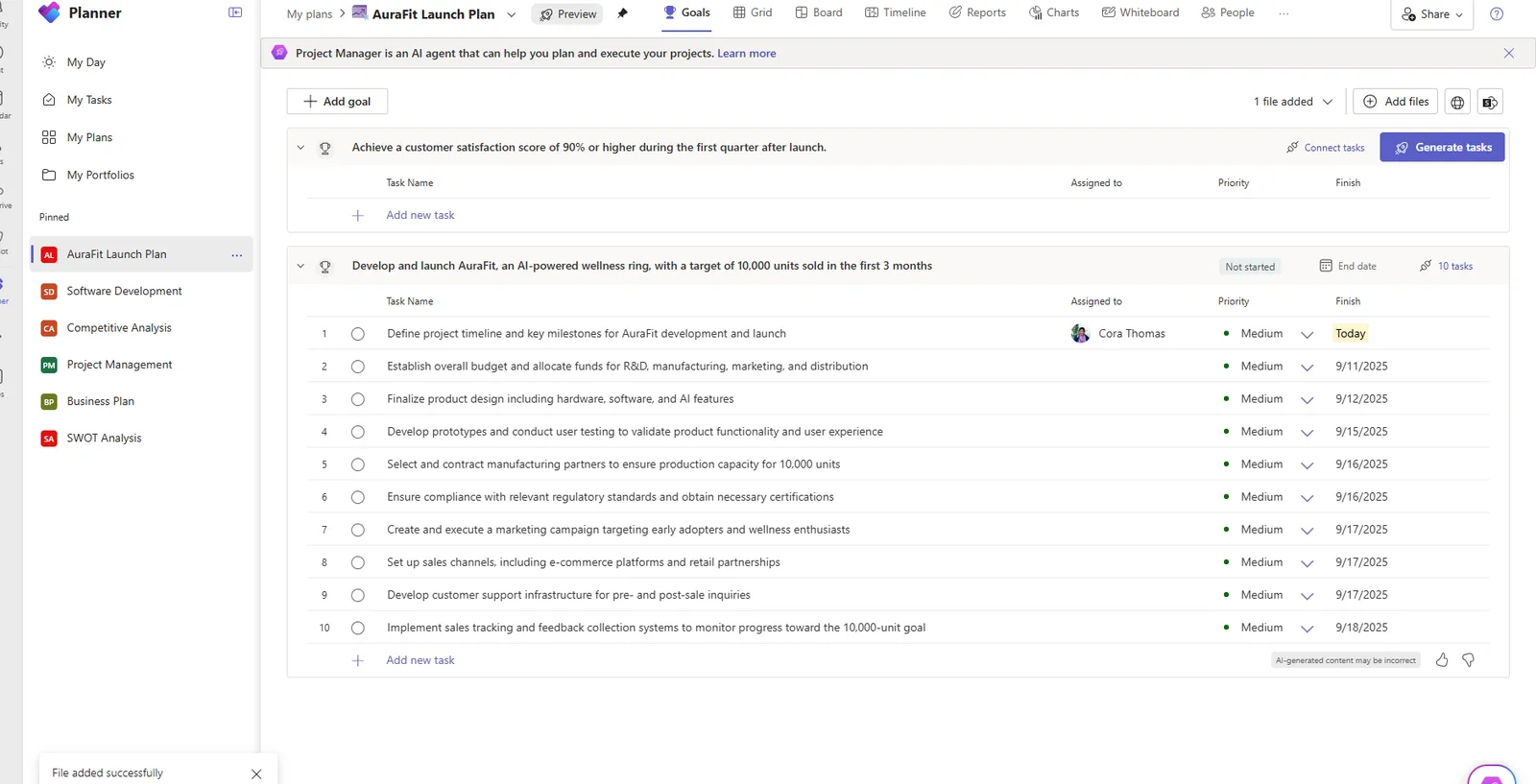The width and height of the screenshot is (1536, 784).
Task: Click the Preview badge button
Action: pyautogui.click(x=568, y=14)
